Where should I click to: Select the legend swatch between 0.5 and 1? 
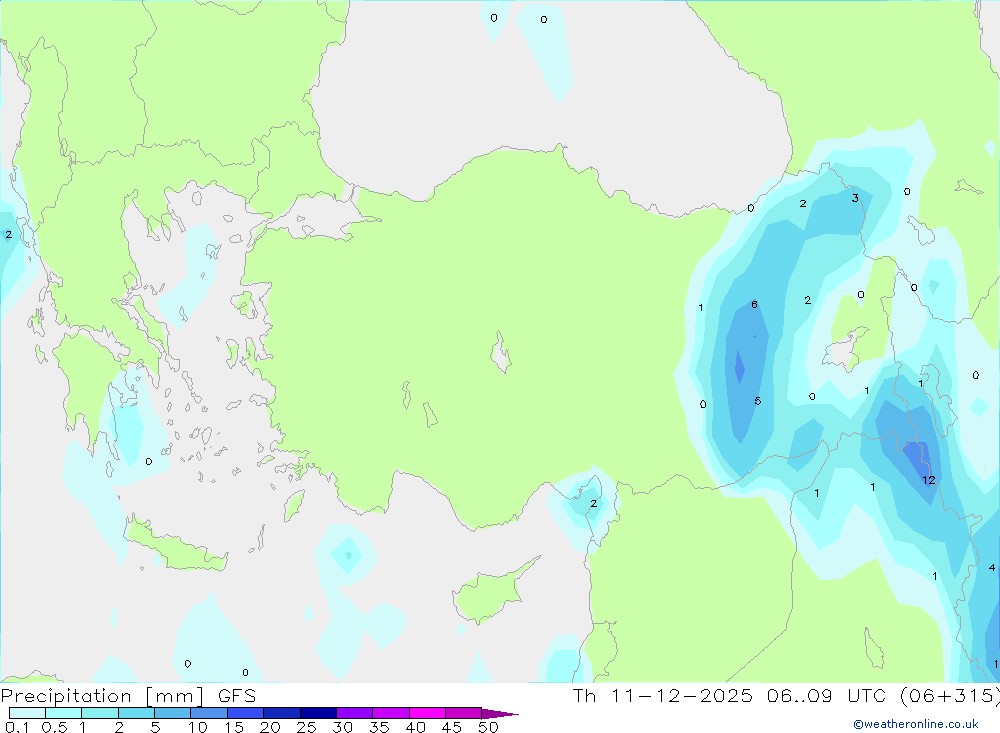[64, 713]
